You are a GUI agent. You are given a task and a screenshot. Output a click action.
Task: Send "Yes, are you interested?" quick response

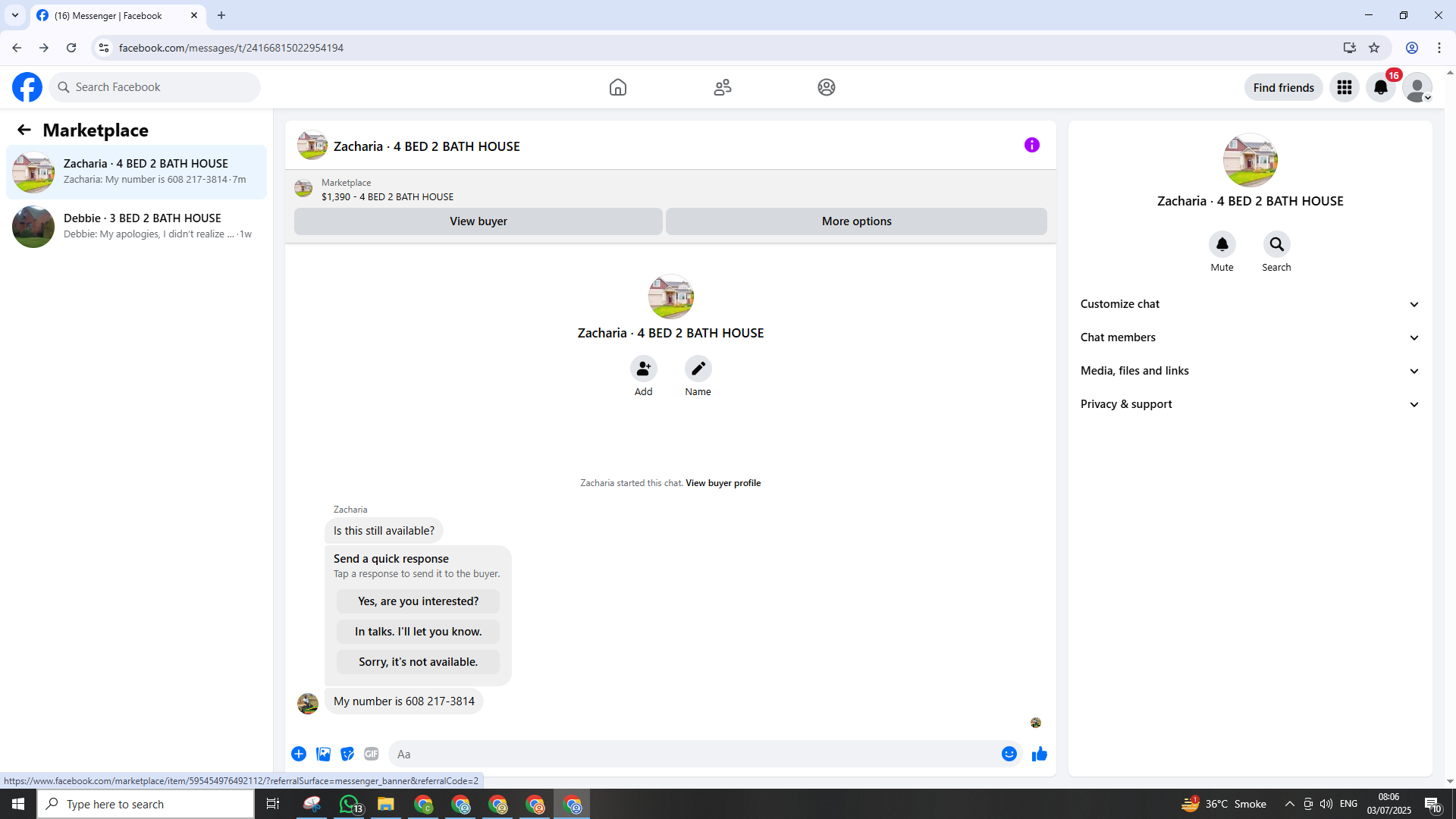click(418, 601)
